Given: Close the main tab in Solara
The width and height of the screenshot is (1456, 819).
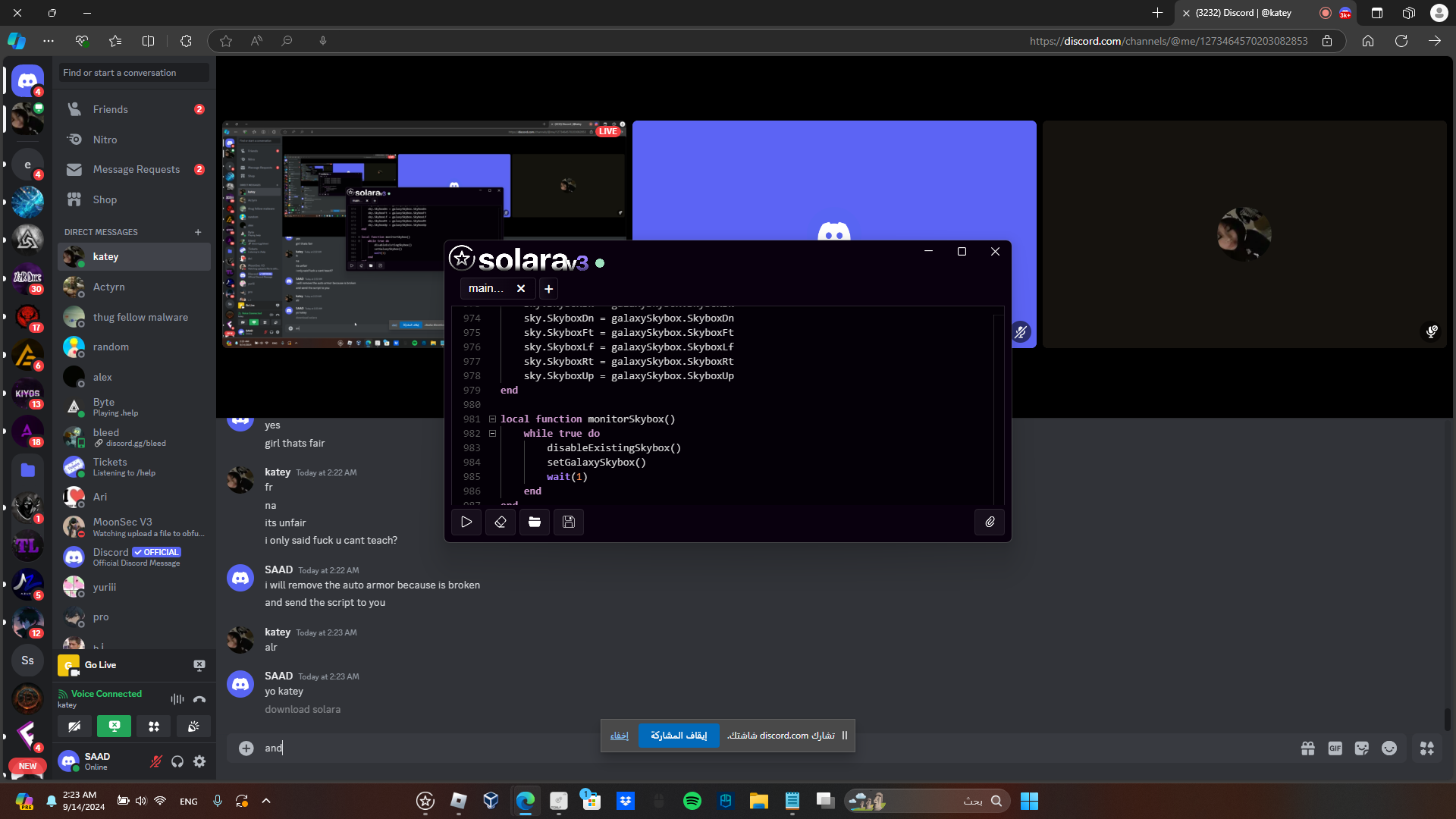Looking at the screenshot, I should point(521,288).
